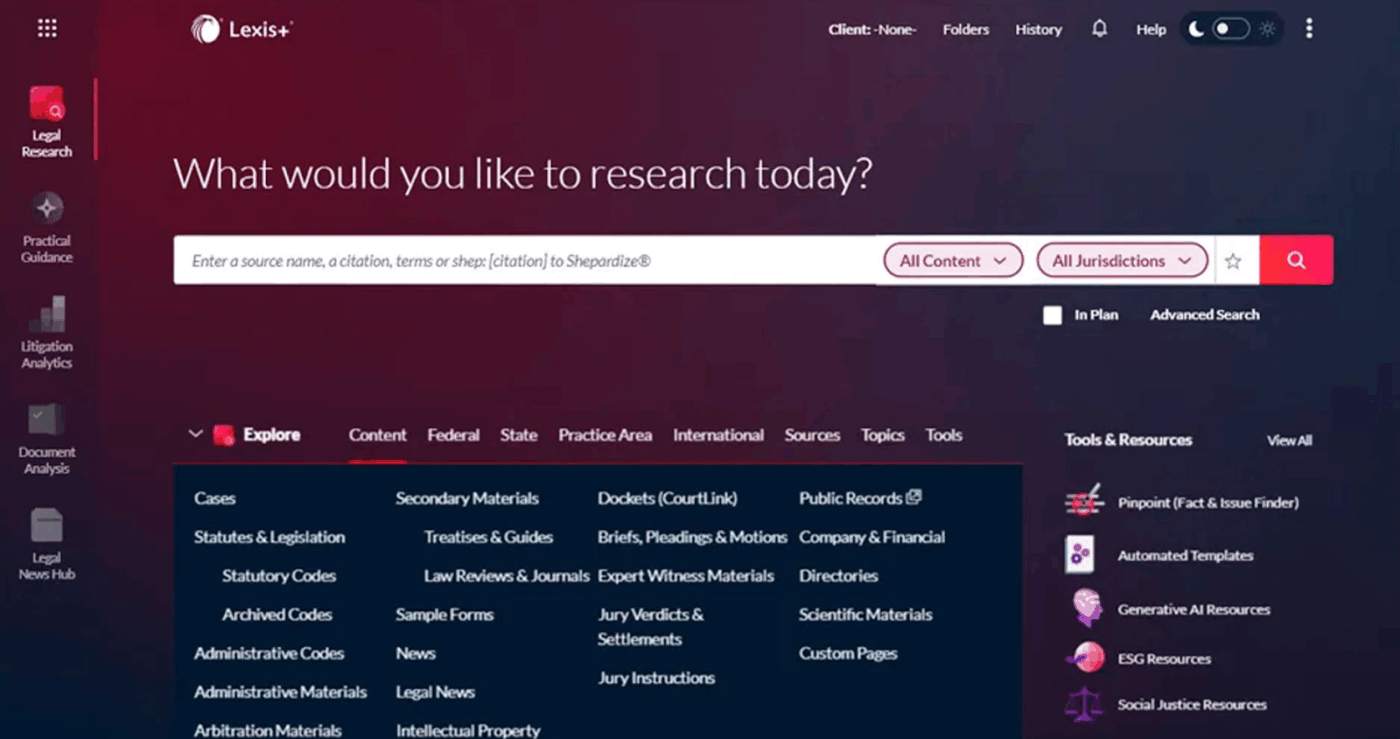Screen dimensions: 1400x739
Task: Open Practical Guidance from the sidebar
Action: pyautogui.click(x=47, y=228)
